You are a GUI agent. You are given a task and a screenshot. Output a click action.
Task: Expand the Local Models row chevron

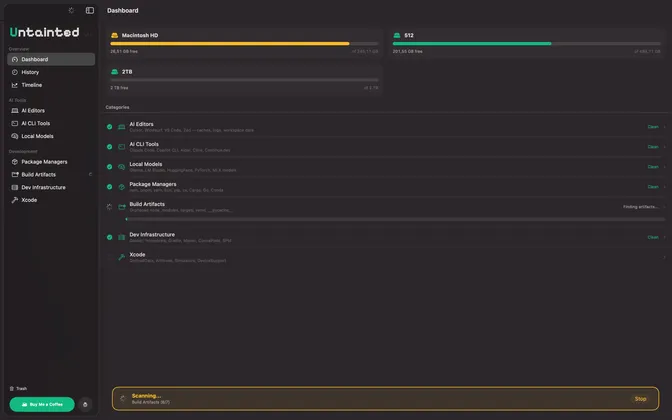coord(664,167)
